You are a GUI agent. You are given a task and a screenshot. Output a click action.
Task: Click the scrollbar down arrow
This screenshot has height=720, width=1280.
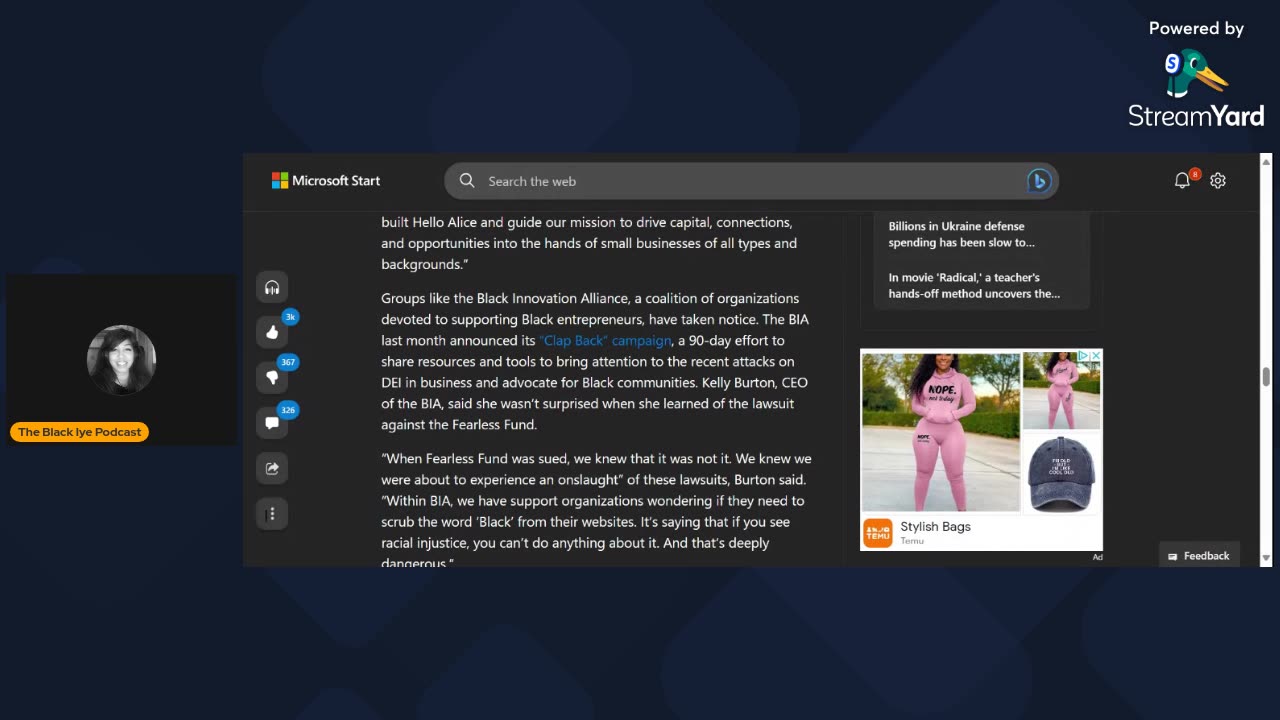pyautogui.click(x=1266, y=559)
